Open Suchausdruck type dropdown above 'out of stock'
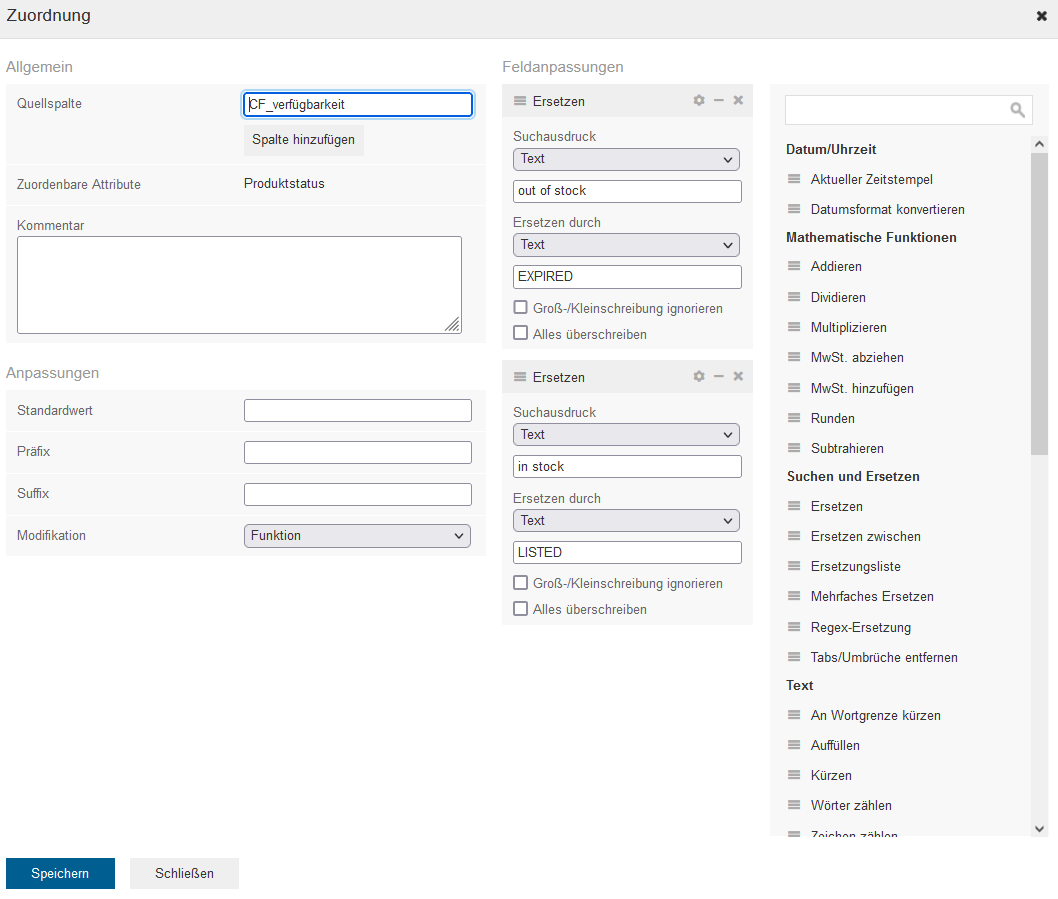The width and height of the screenshot is (1058, 899). point(626,159)
